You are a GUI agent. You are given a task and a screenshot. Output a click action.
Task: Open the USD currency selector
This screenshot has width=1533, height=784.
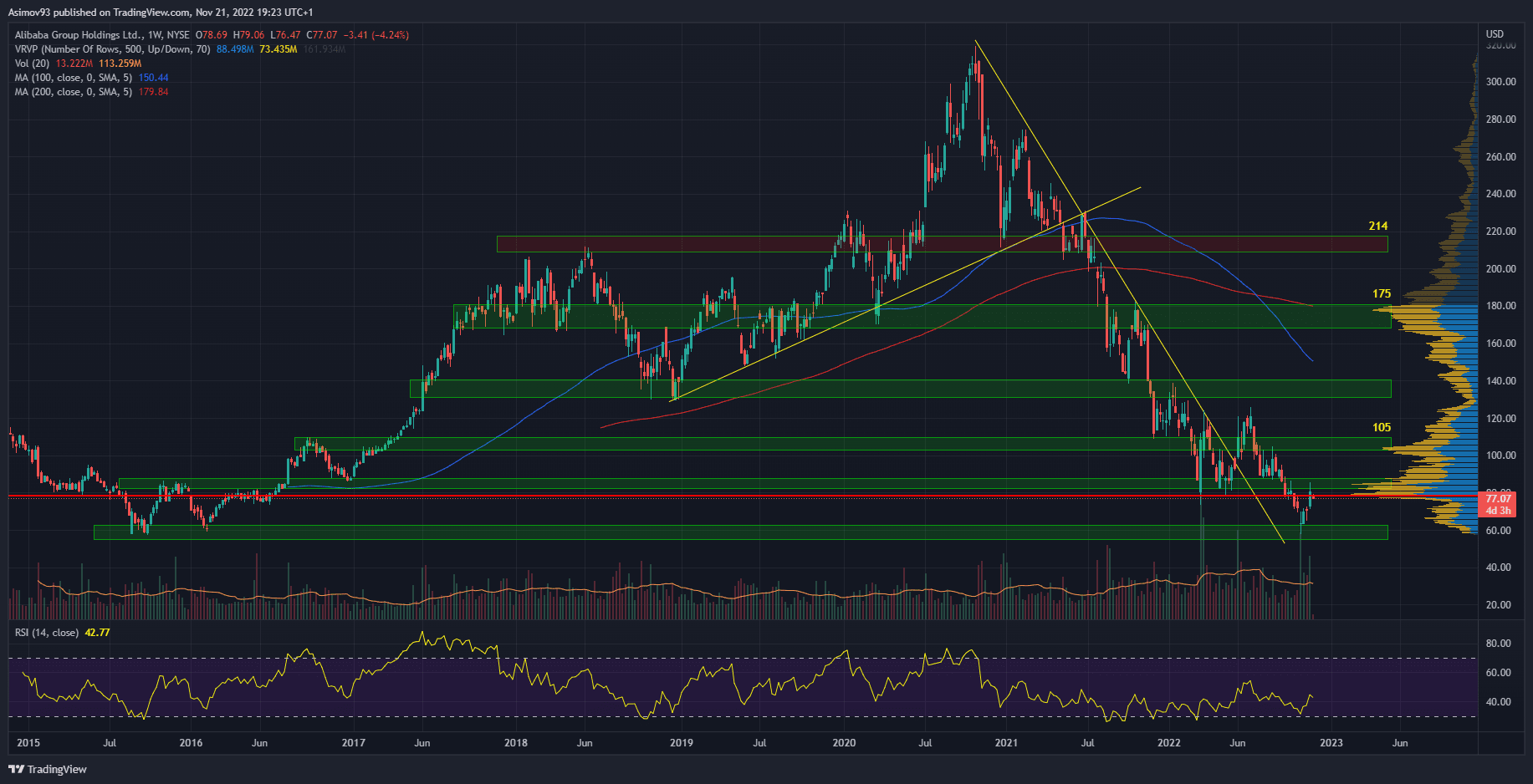click(x=1494, y=34)
